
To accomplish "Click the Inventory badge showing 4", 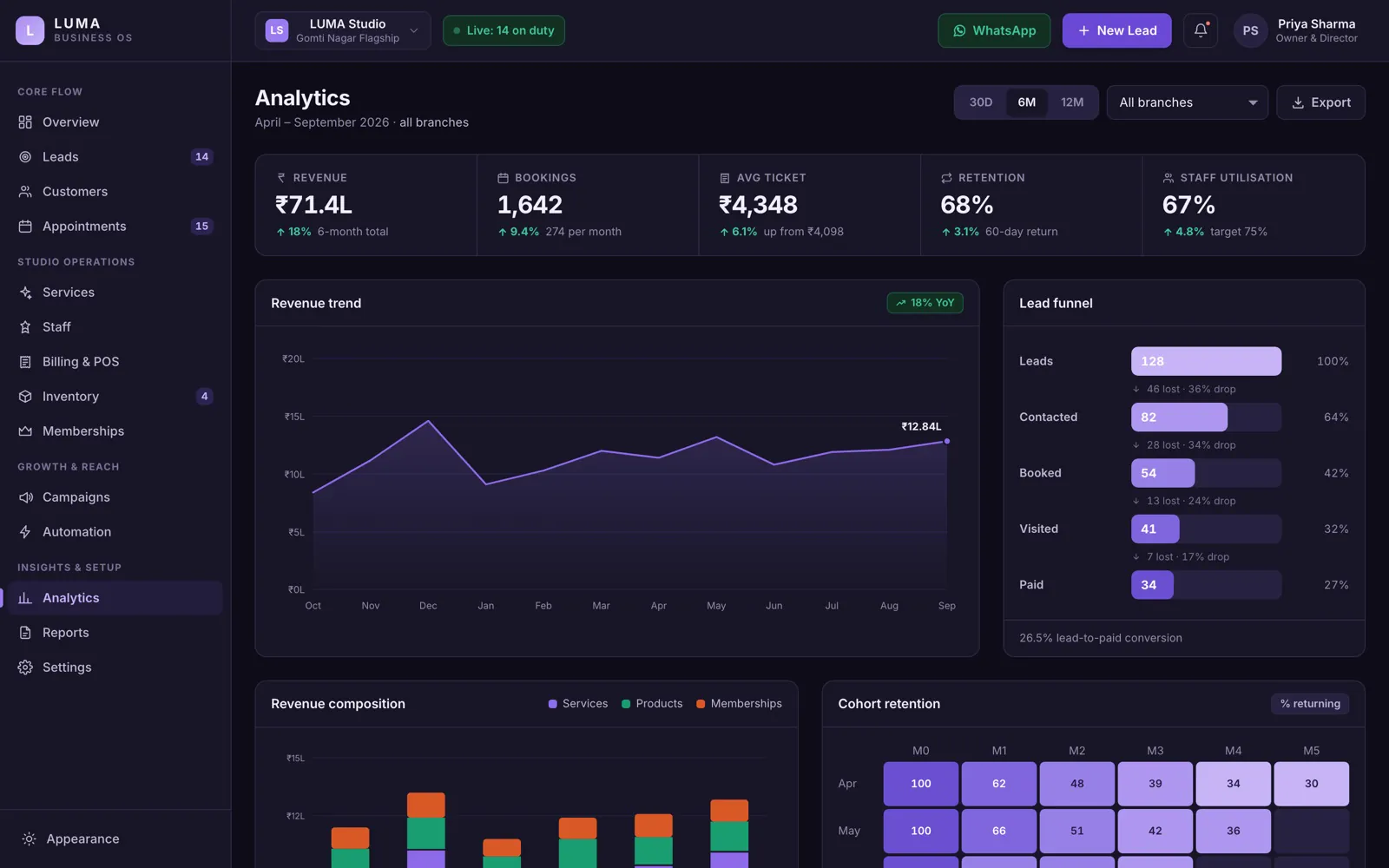I will pyautogui.click(x=204, y=397).
